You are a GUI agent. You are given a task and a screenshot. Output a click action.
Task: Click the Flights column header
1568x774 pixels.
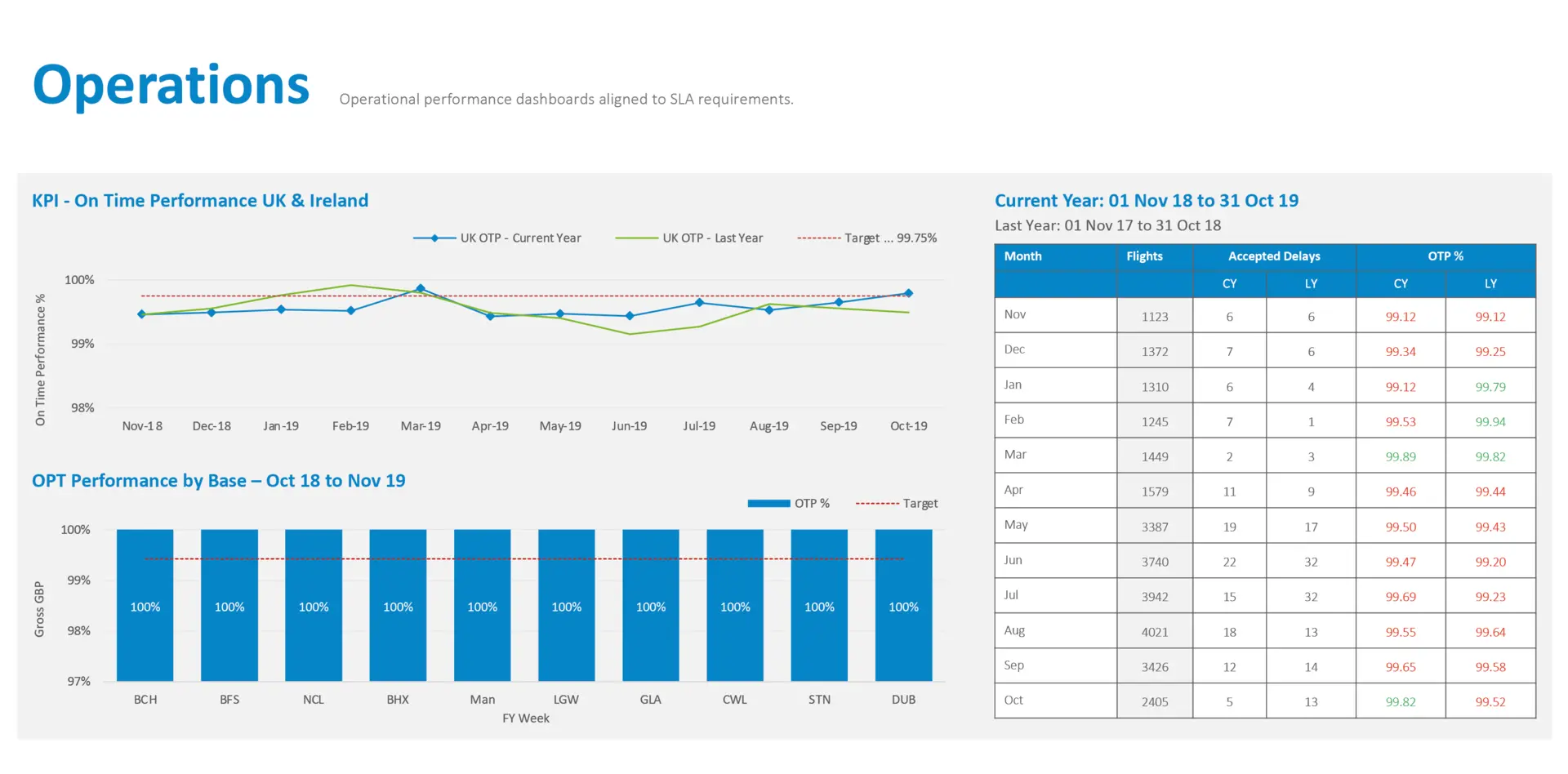[1144, 256]
